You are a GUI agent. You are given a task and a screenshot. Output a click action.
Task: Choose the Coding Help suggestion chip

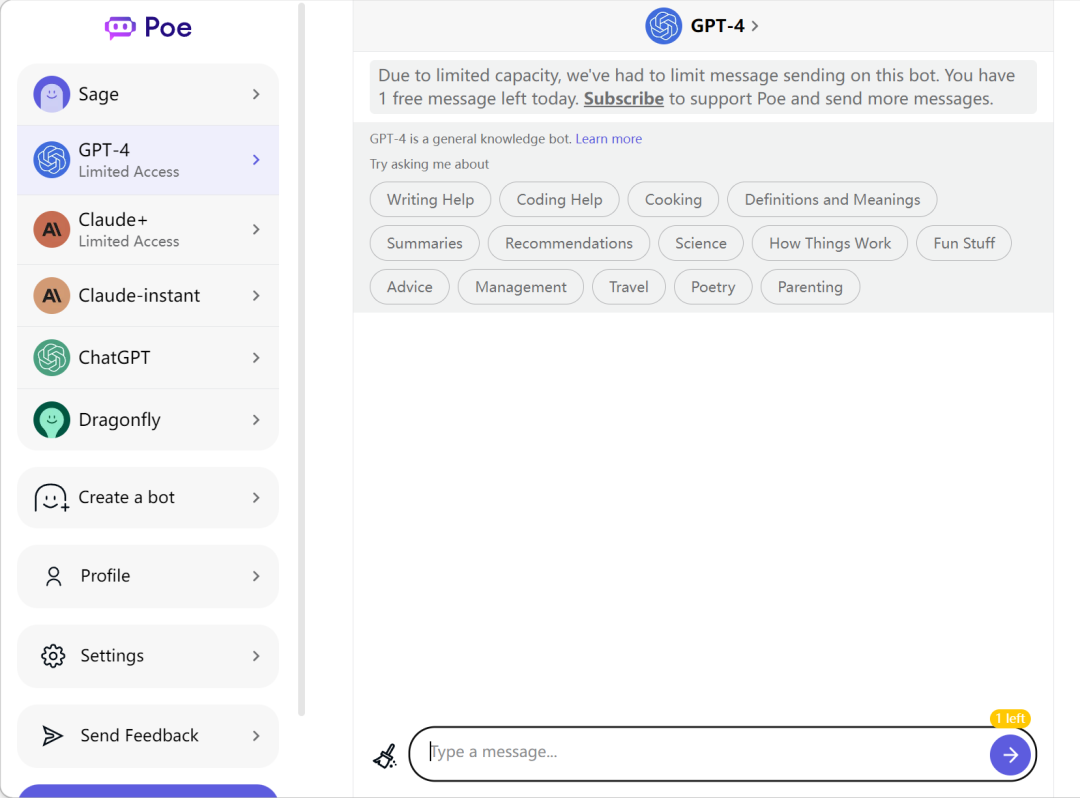559,200
